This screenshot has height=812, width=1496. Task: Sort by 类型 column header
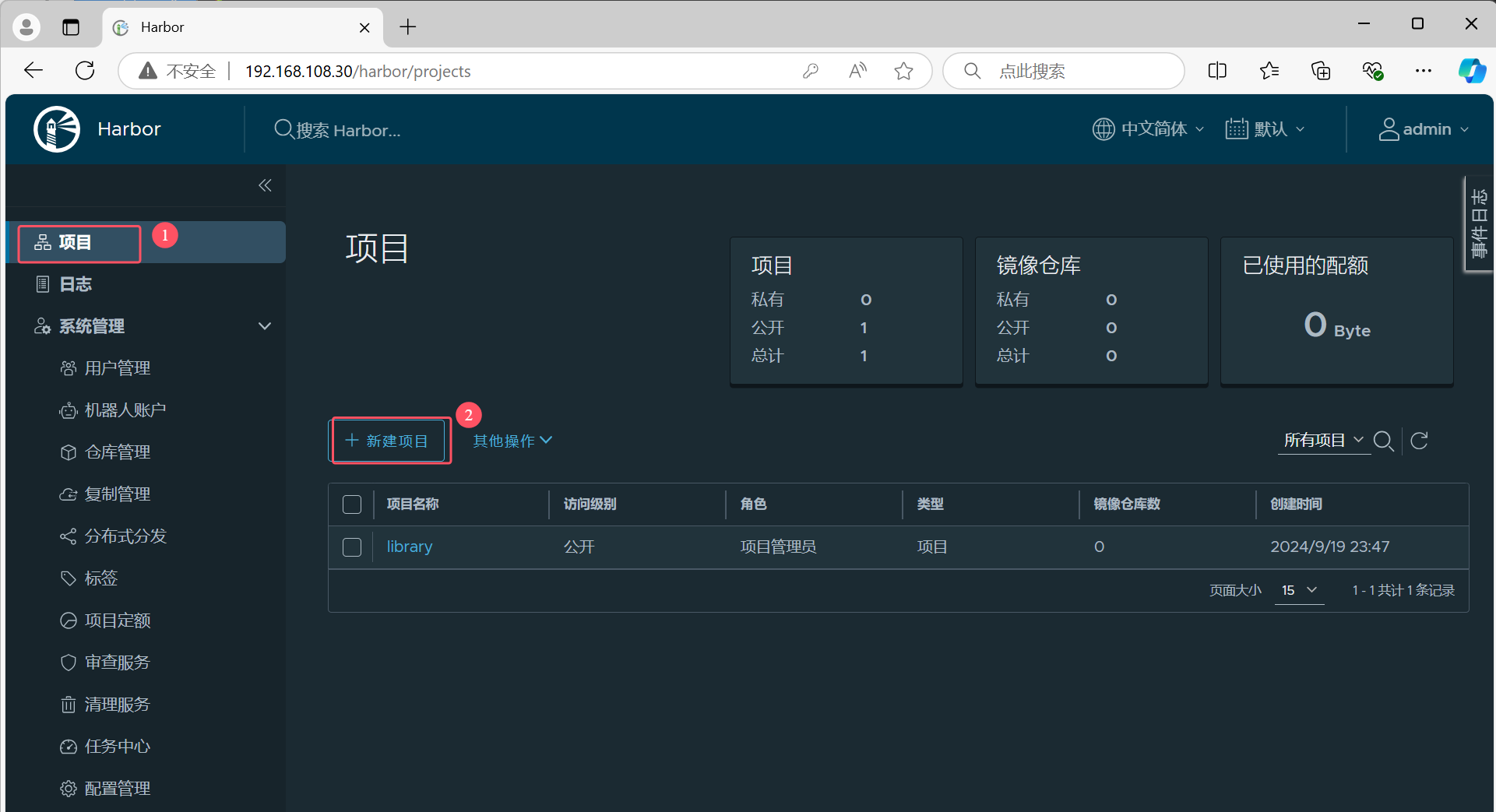click(930, 504)
